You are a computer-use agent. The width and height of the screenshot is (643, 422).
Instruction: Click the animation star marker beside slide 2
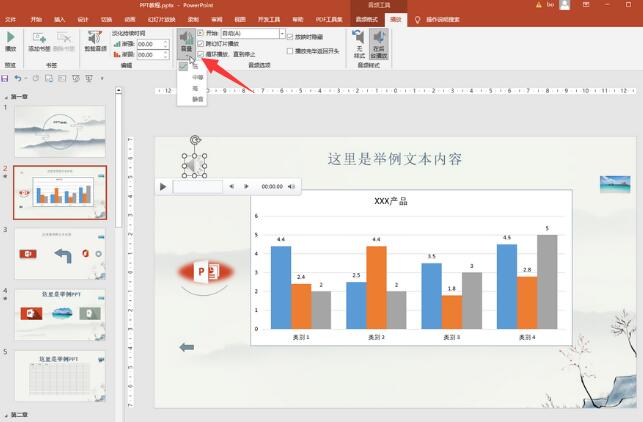tap(5, 176)
